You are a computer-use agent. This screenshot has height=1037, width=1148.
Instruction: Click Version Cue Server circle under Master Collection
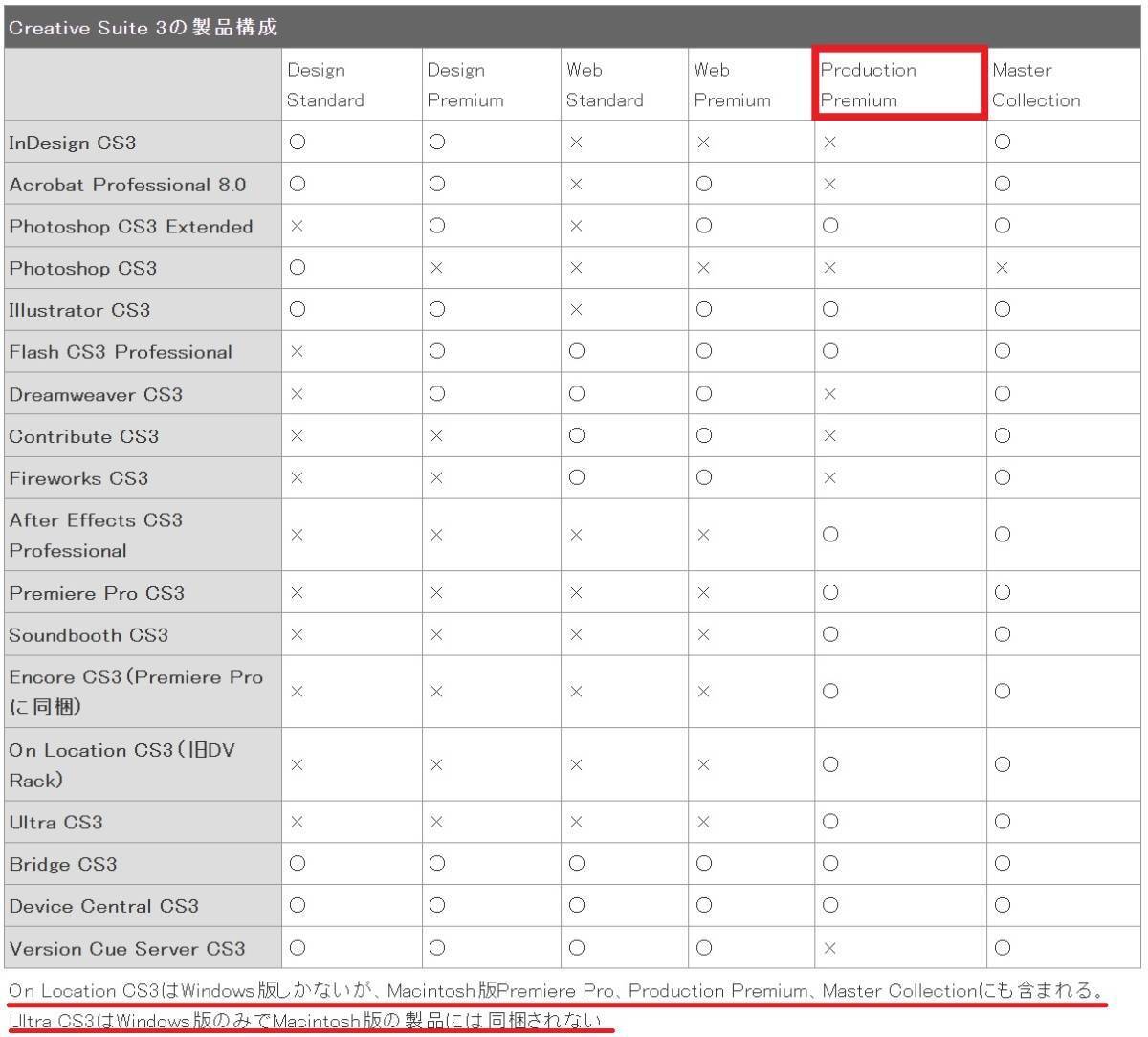(x=1002, y=949)
